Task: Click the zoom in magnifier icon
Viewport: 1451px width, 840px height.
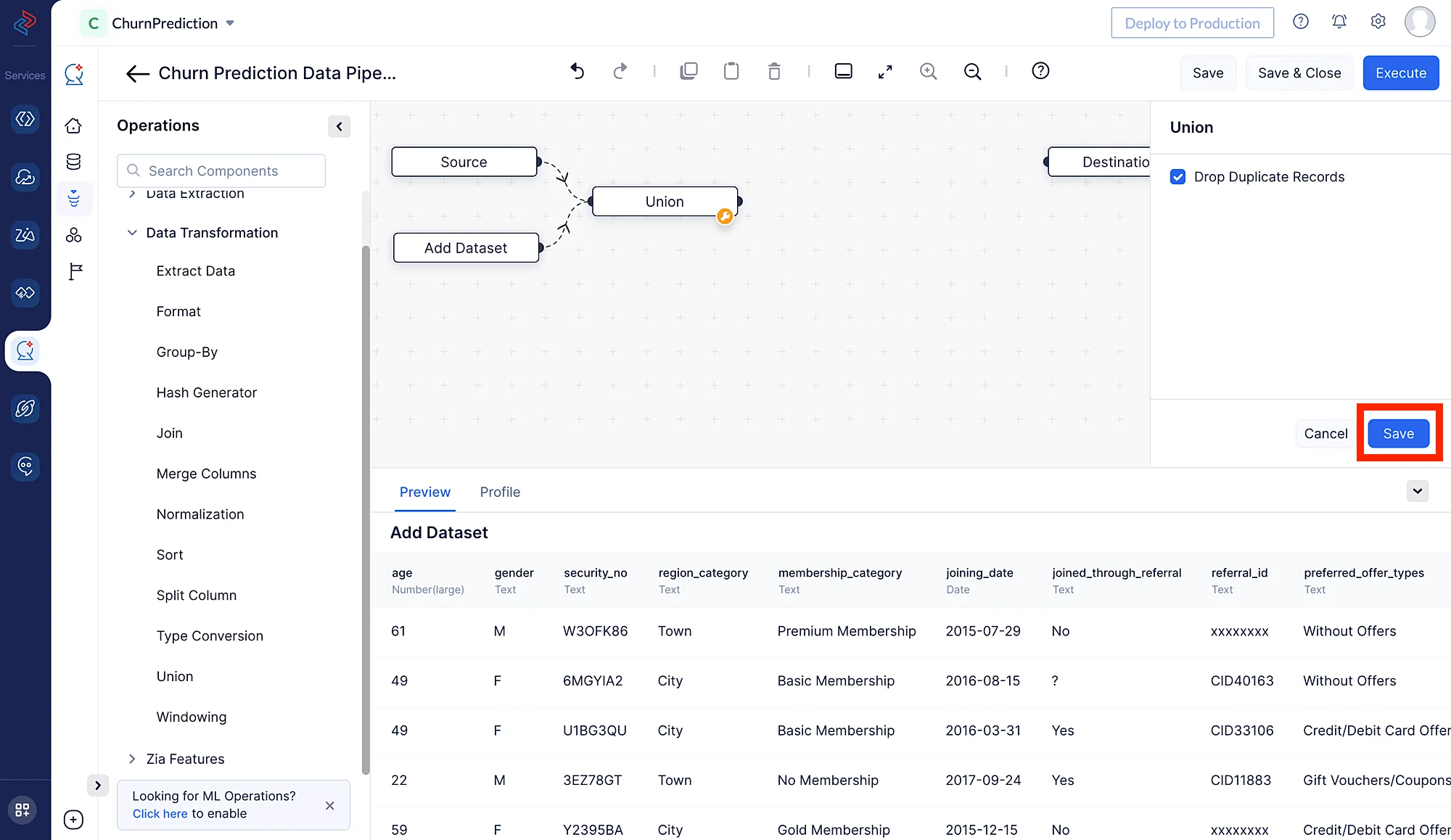Action: point(928,71)
